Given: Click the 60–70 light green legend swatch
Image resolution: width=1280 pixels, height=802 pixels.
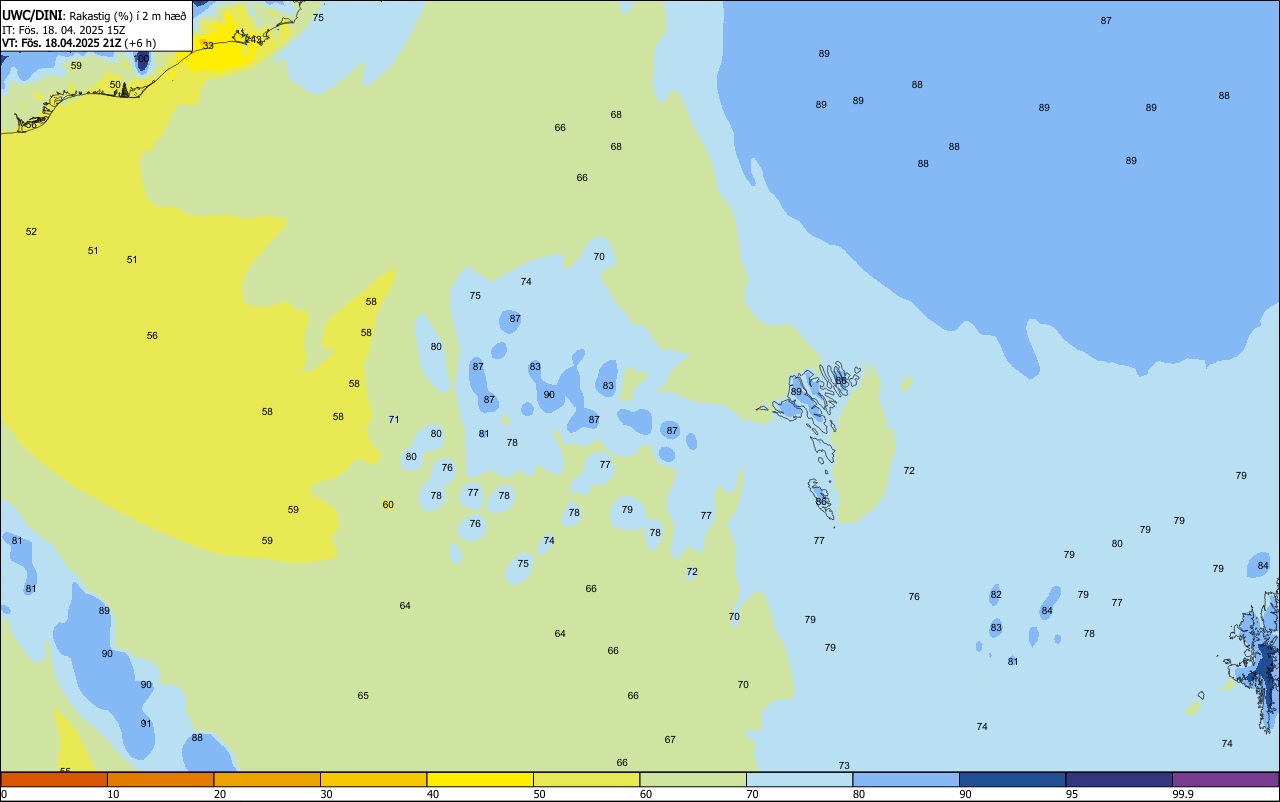Looking at the screenshot, I should point(693,779).
